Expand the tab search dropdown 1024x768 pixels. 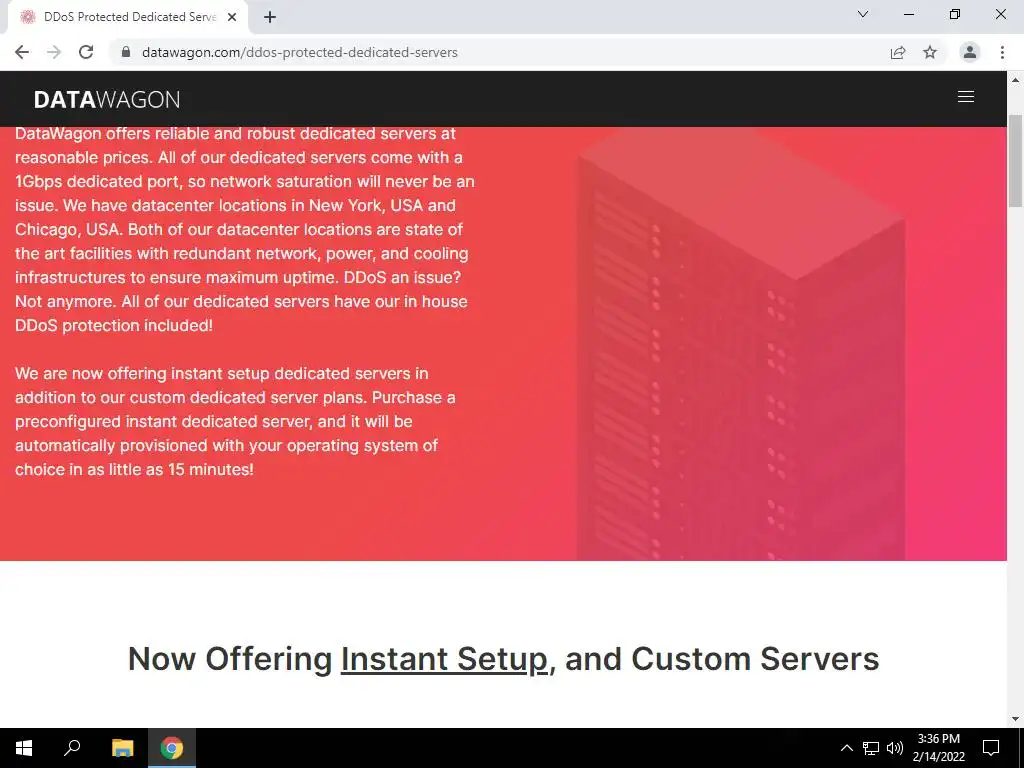click(x=863, y=14)
